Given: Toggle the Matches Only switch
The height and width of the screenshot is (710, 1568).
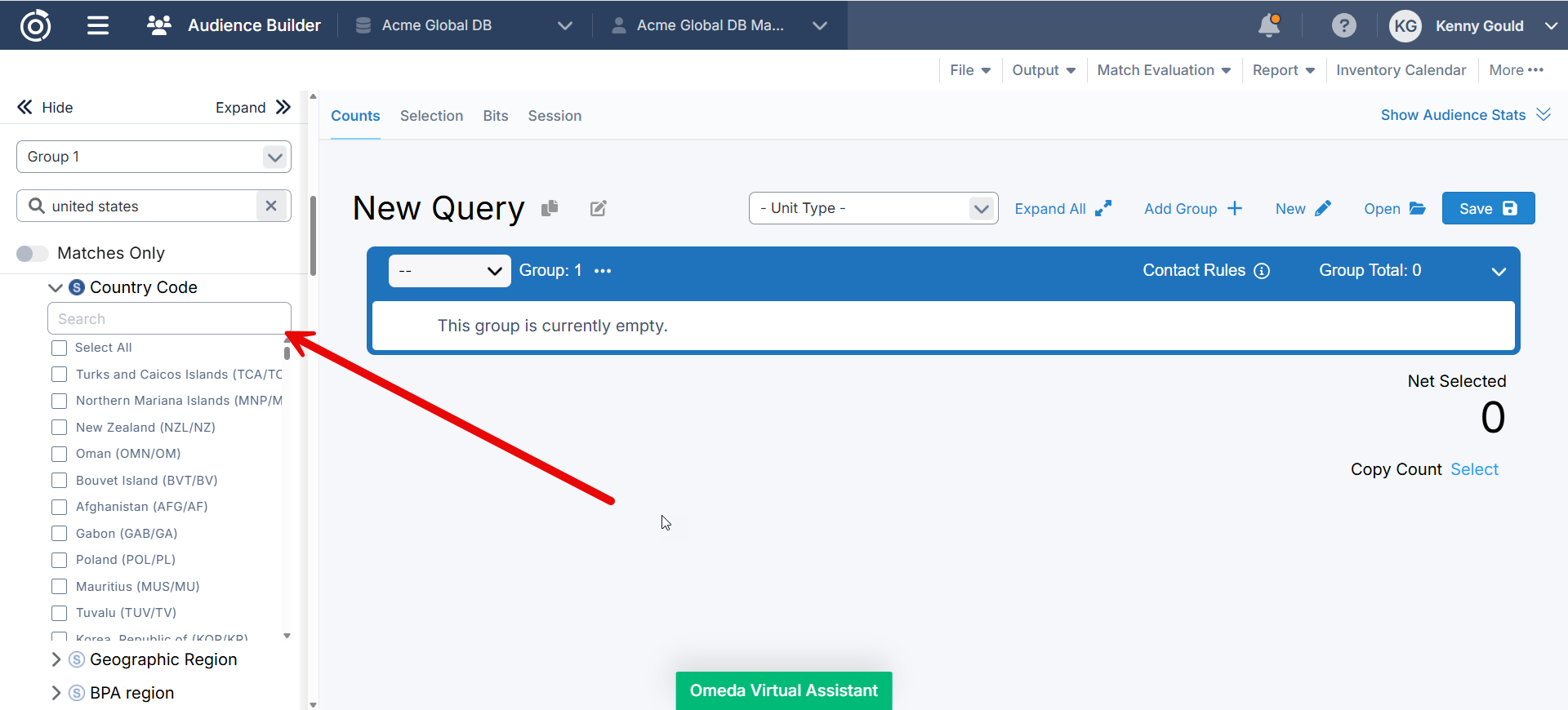Looking at the screenshot, I should click(x=32, y=254).
